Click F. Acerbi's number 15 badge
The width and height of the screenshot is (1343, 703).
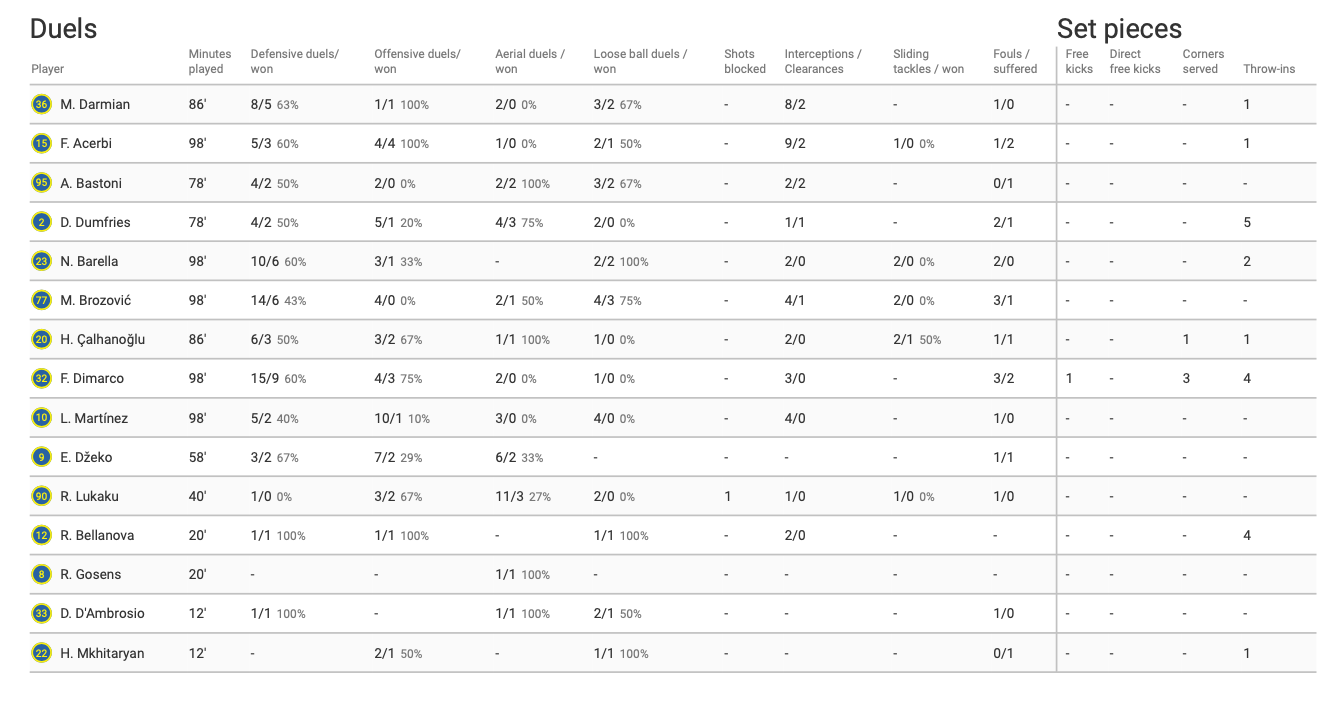41,143
